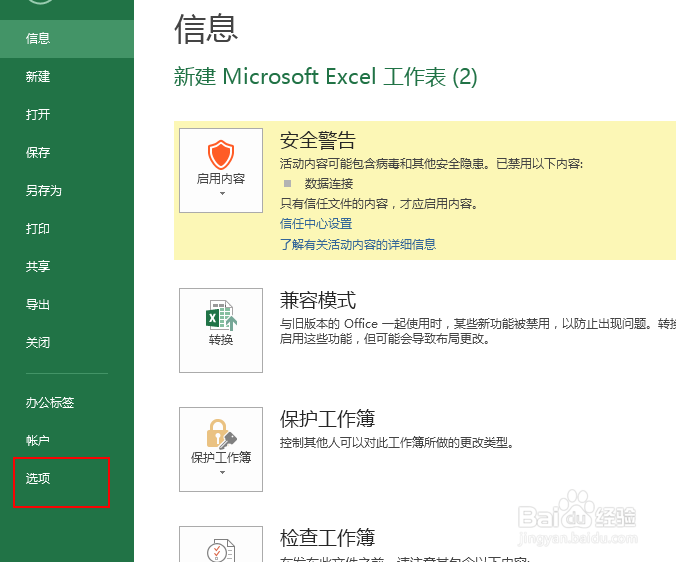Click the 保护工作簿 section heading
This screenshot has height=562, width=676.
coord(327,419)
